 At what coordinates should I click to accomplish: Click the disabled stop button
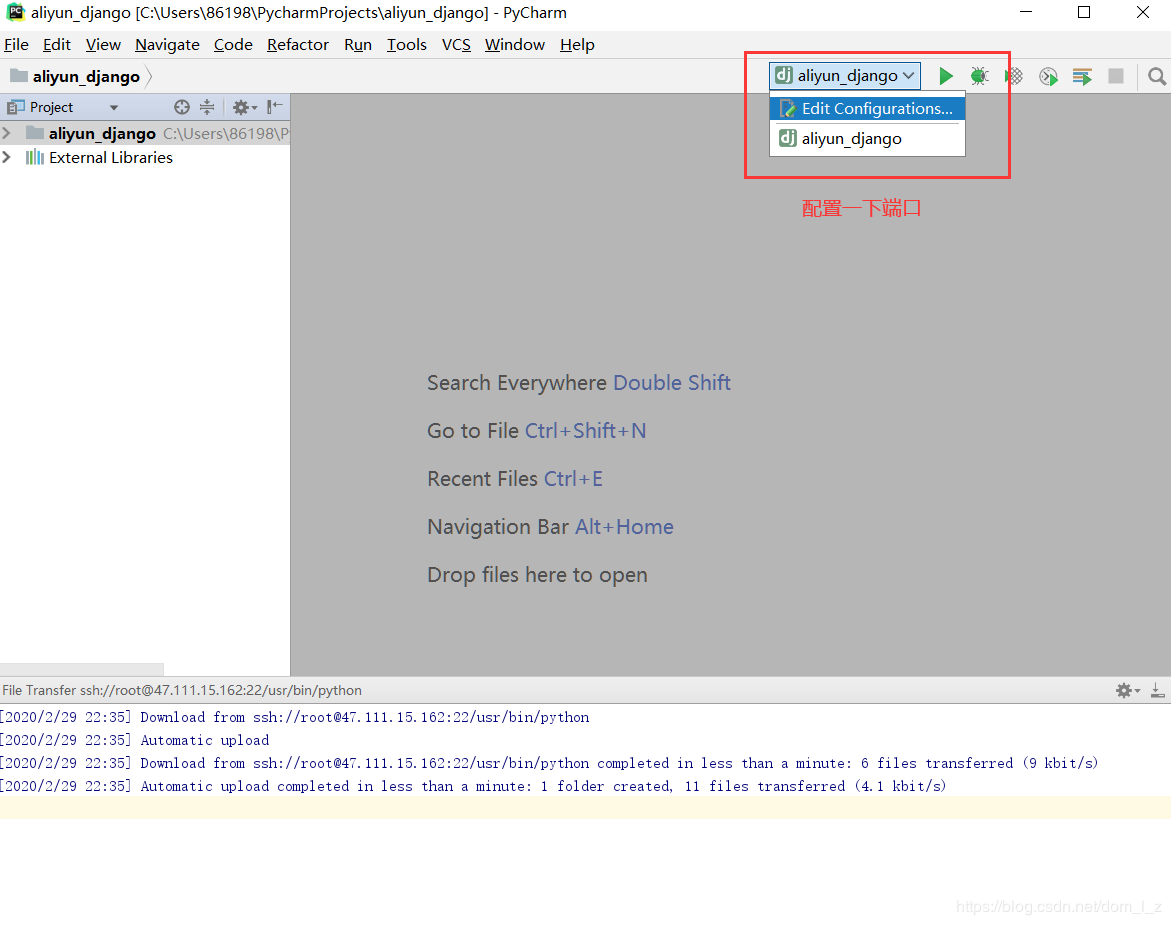(x=1116, y=76)
